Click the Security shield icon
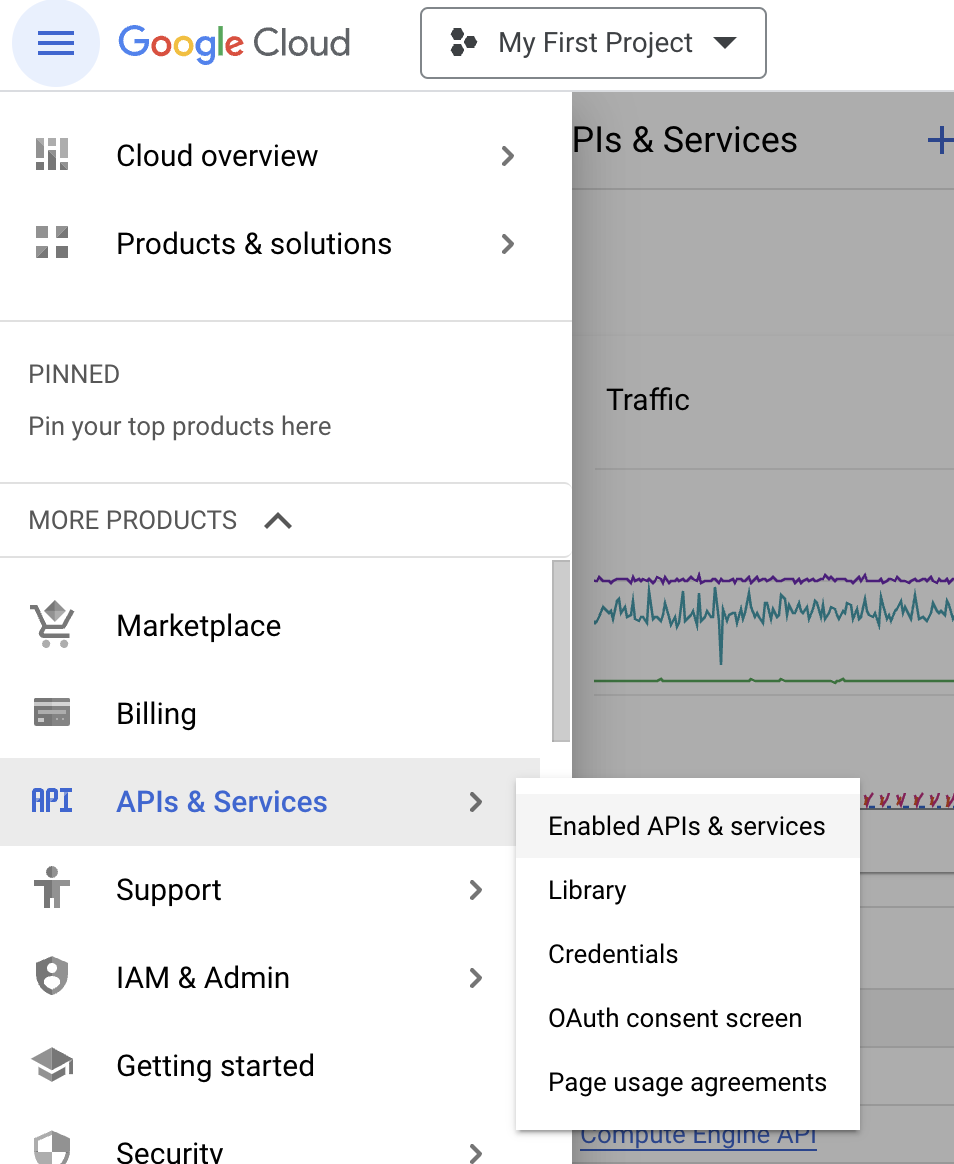 pyautogui.click(x=52, y=1148)
